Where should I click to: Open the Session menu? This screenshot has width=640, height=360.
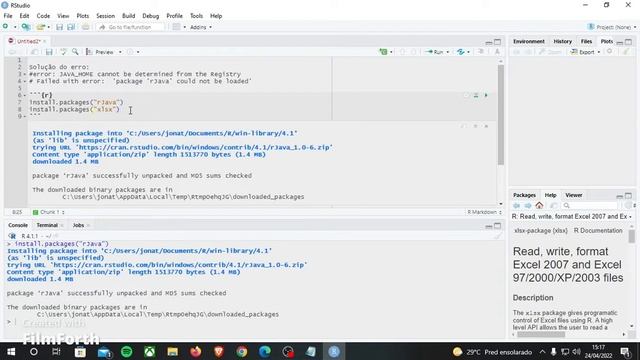105,16
